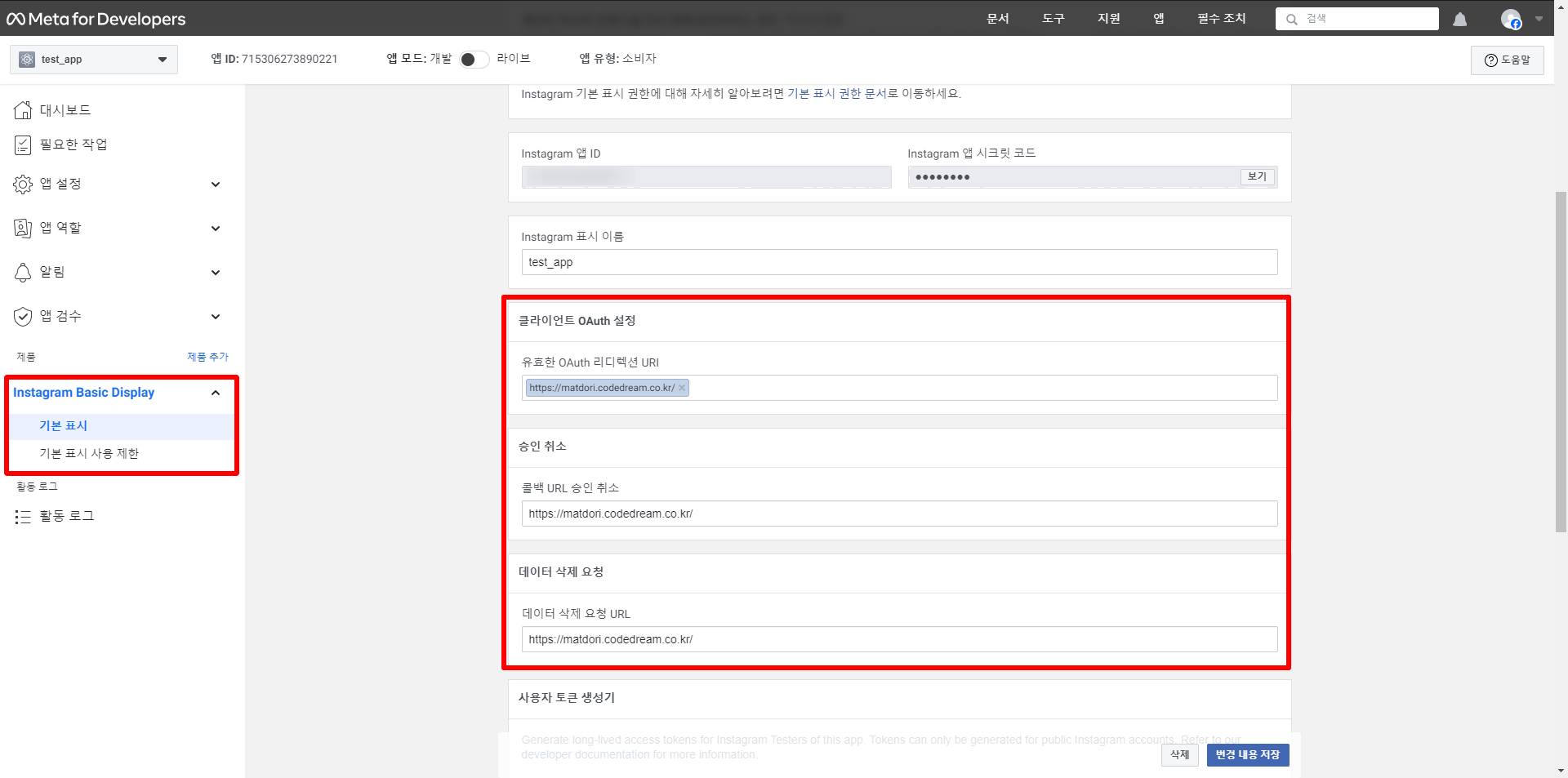
Task: Click the 유효한 OAuth 리디렉션 URI field
Action: coord(899,388)
